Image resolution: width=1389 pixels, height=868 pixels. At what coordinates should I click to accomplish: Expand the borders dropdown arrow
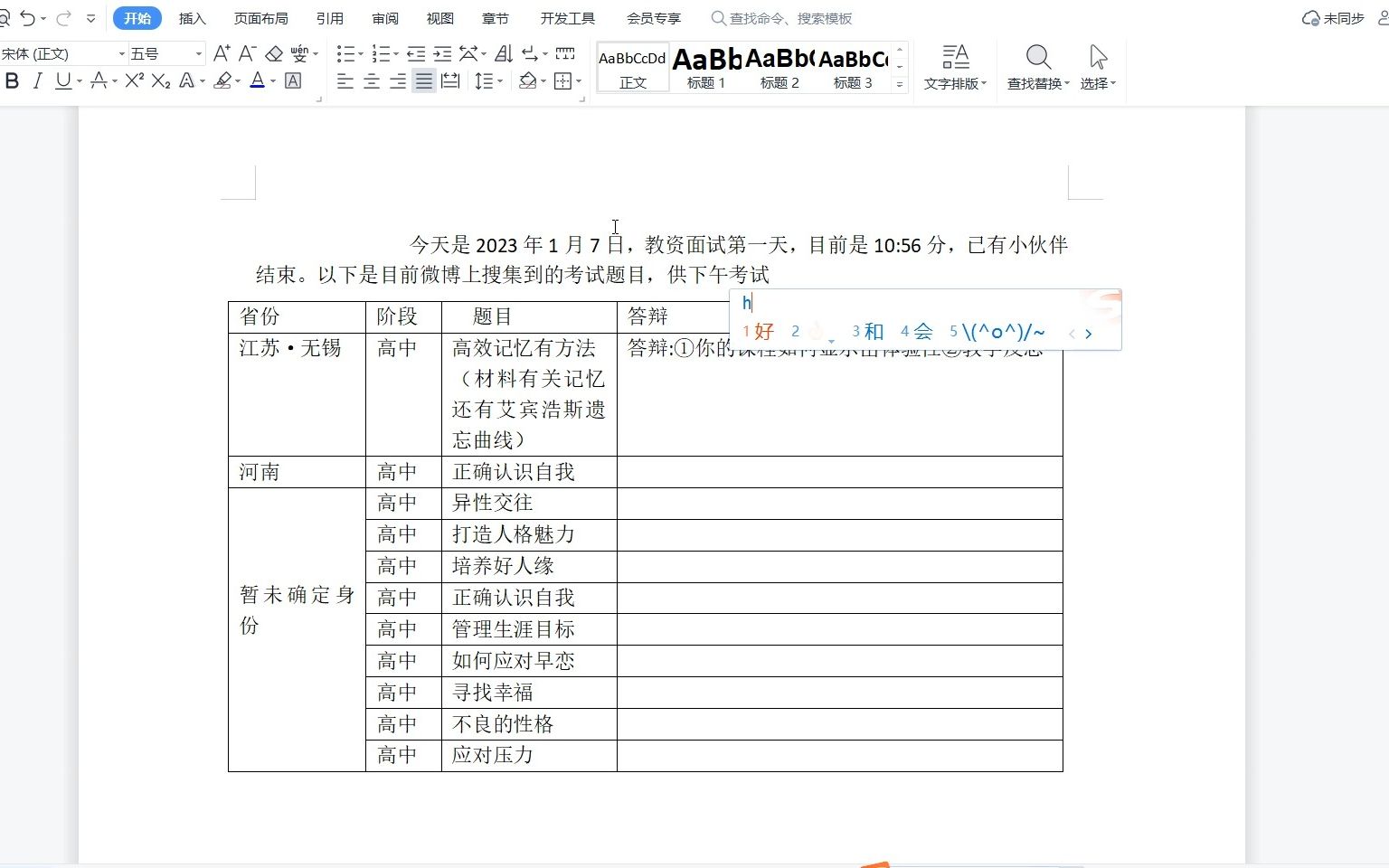[x=579, y=81]
